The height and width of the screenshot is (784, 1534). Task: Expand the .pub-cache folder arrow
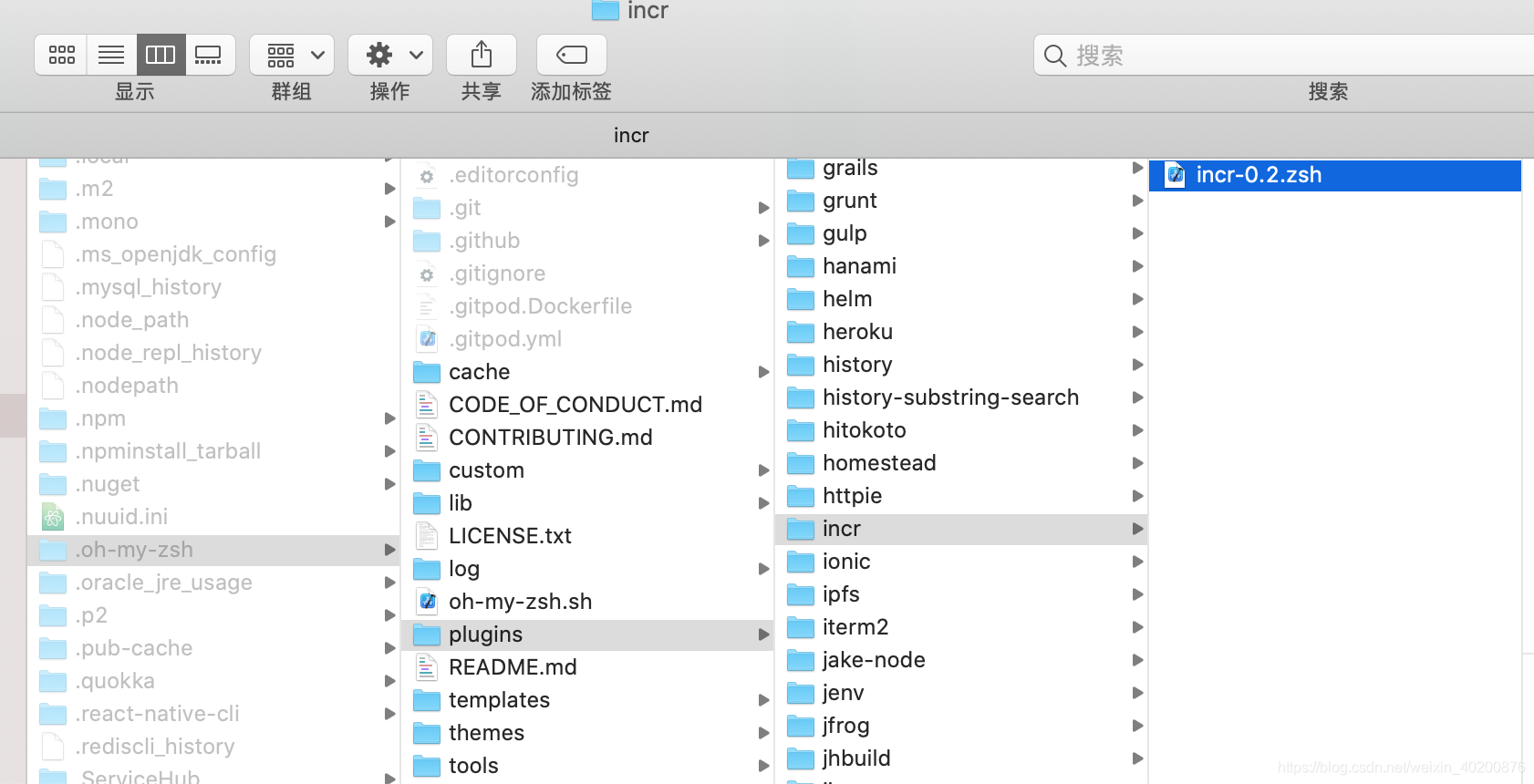tap(389, 648)
